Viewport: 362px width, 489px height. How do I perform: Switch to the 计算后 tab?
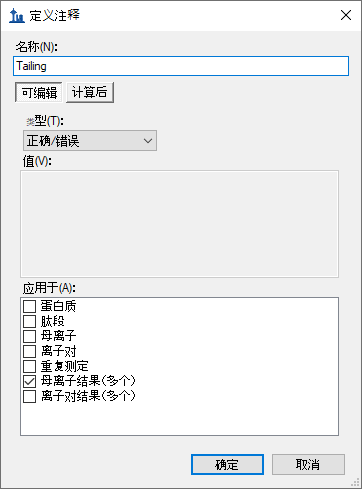point(90,92)
